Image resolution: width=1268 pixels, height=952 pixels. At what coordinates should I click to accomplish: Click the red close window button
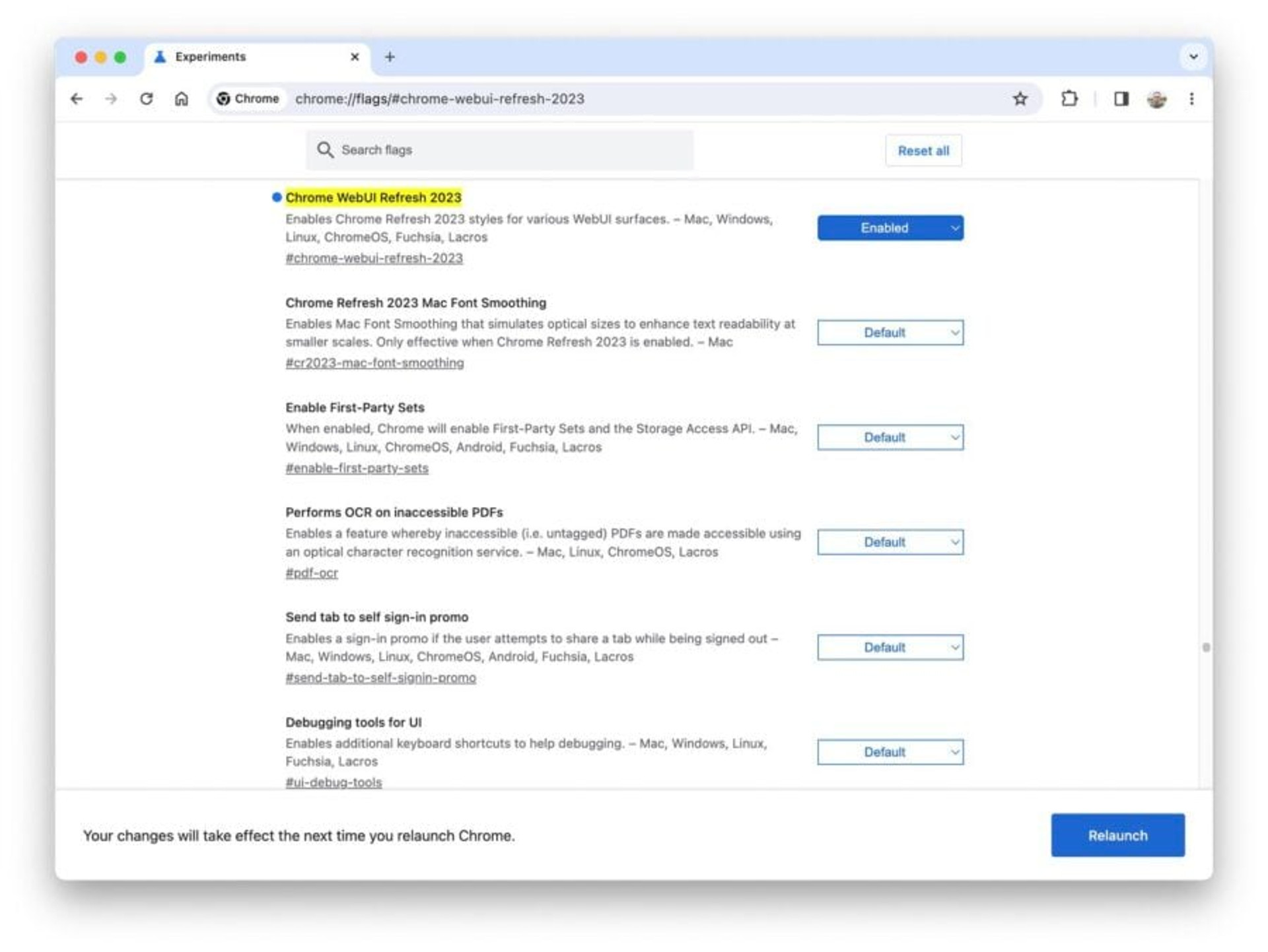click(81, 57)
